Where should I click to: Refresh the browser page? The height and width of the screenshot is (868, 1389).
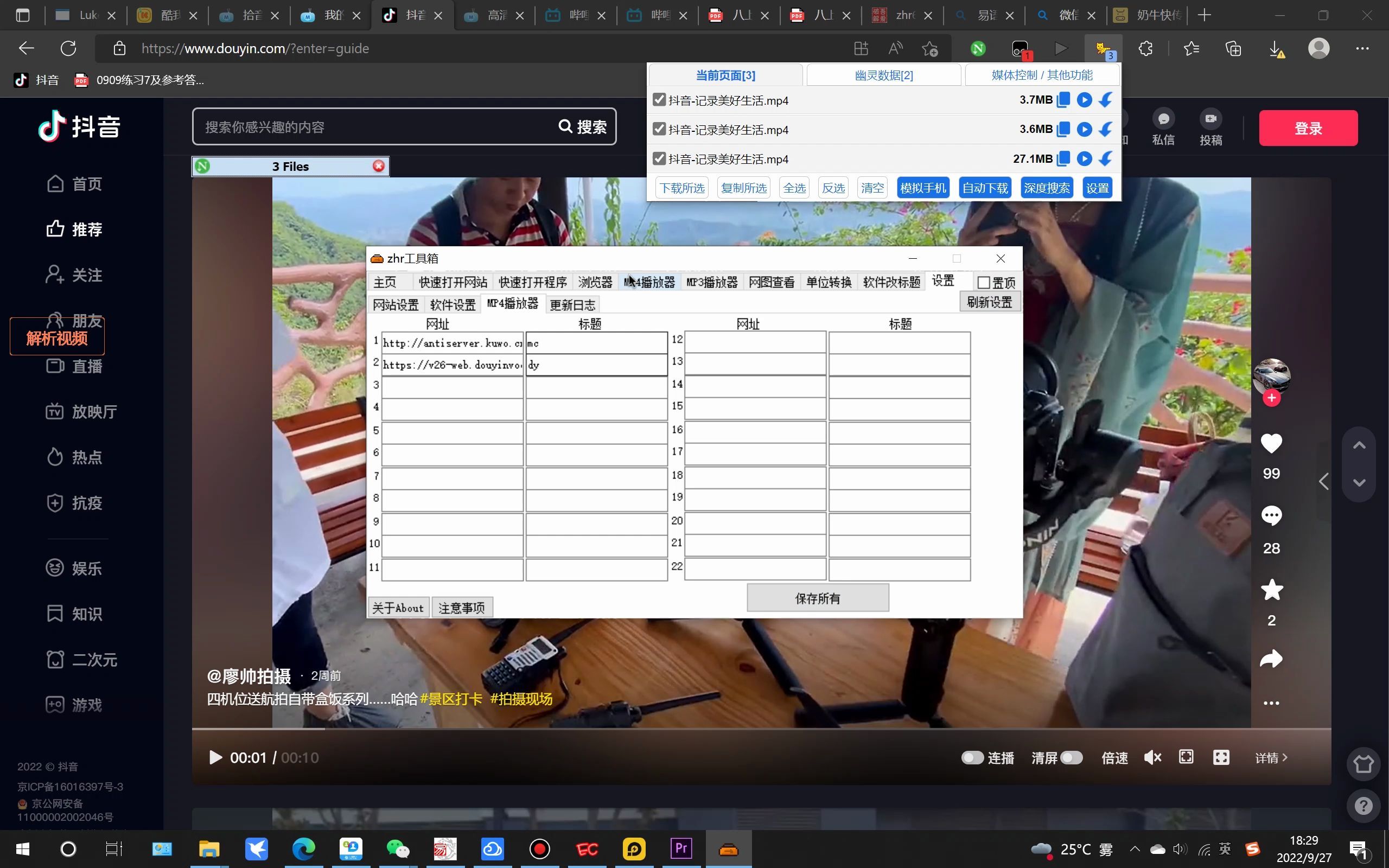click(x=68, y=49)
